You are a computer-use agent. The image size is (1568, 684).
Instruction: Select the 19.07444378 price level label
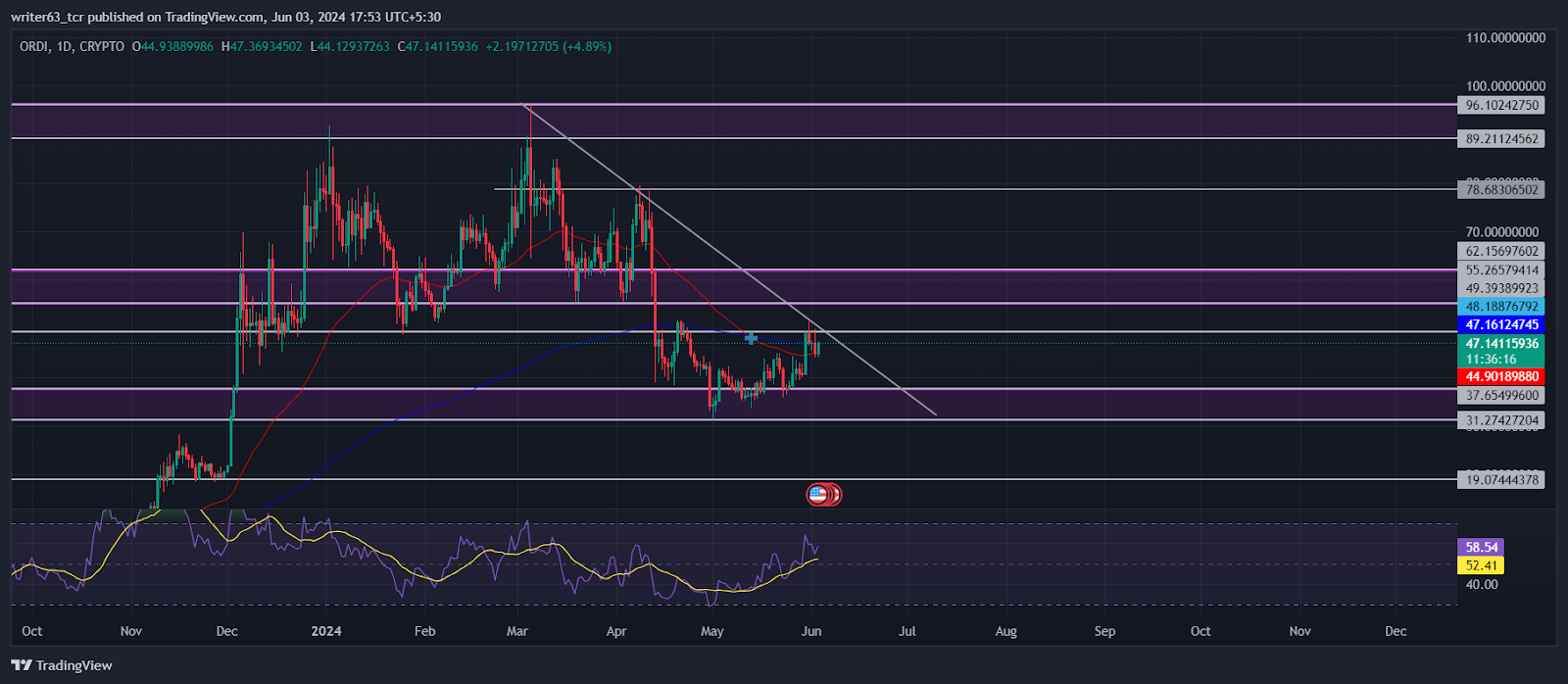click(x=1502, y=480)
